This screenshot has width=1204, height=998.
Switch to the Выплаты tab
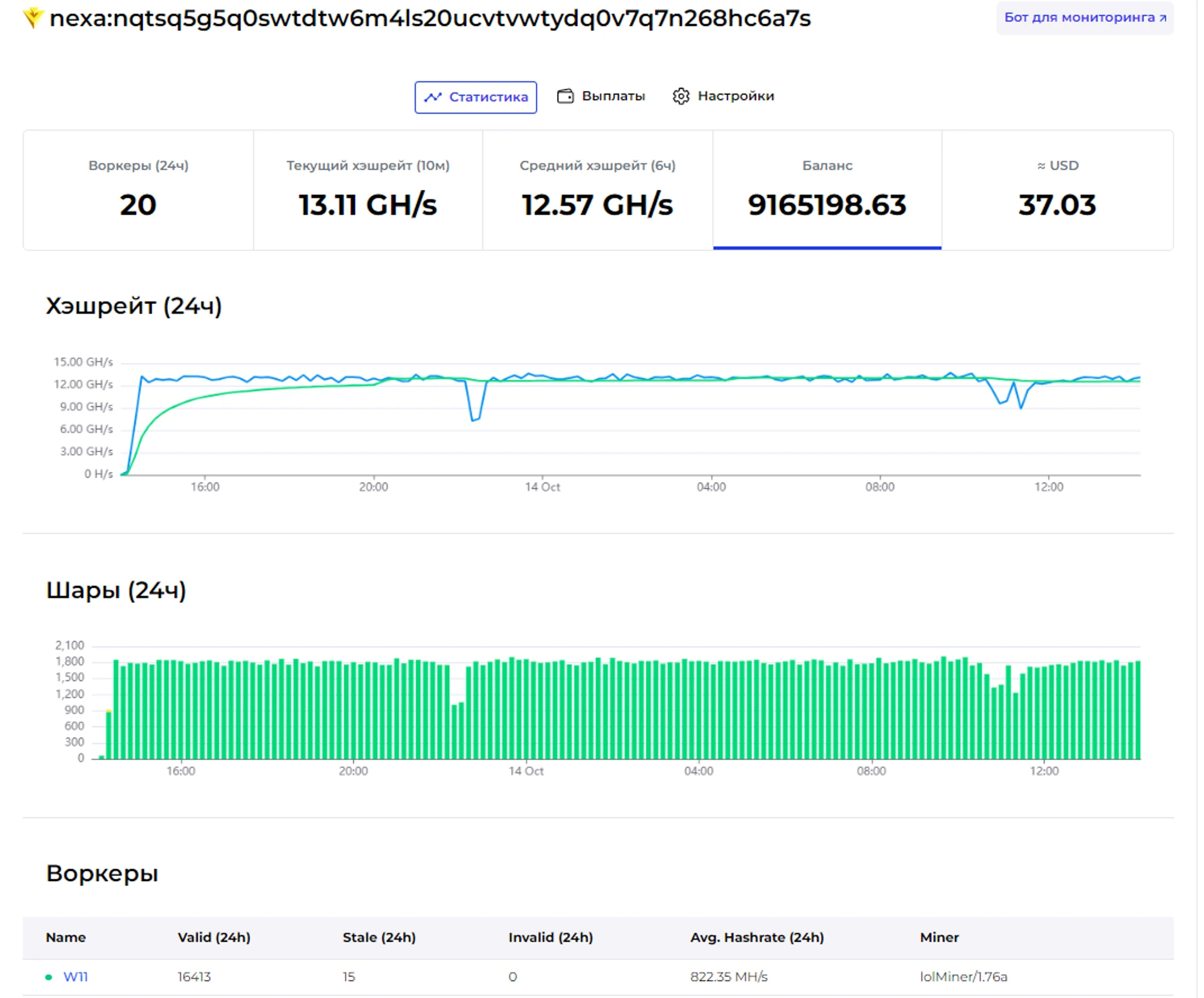(x=612, y=96)
